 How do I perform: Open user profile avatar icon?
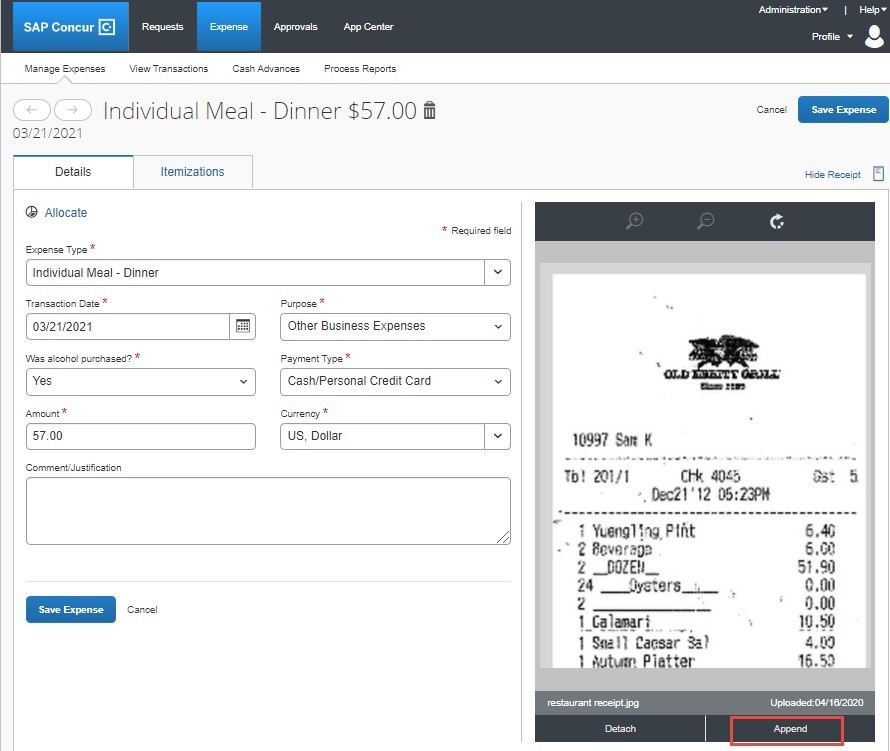874,36
